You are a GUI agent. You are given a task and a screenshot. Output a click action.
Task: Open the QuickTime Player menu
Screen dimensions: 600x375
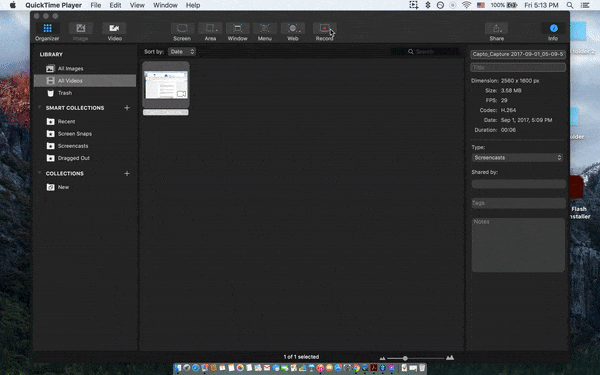pos(54,5)
